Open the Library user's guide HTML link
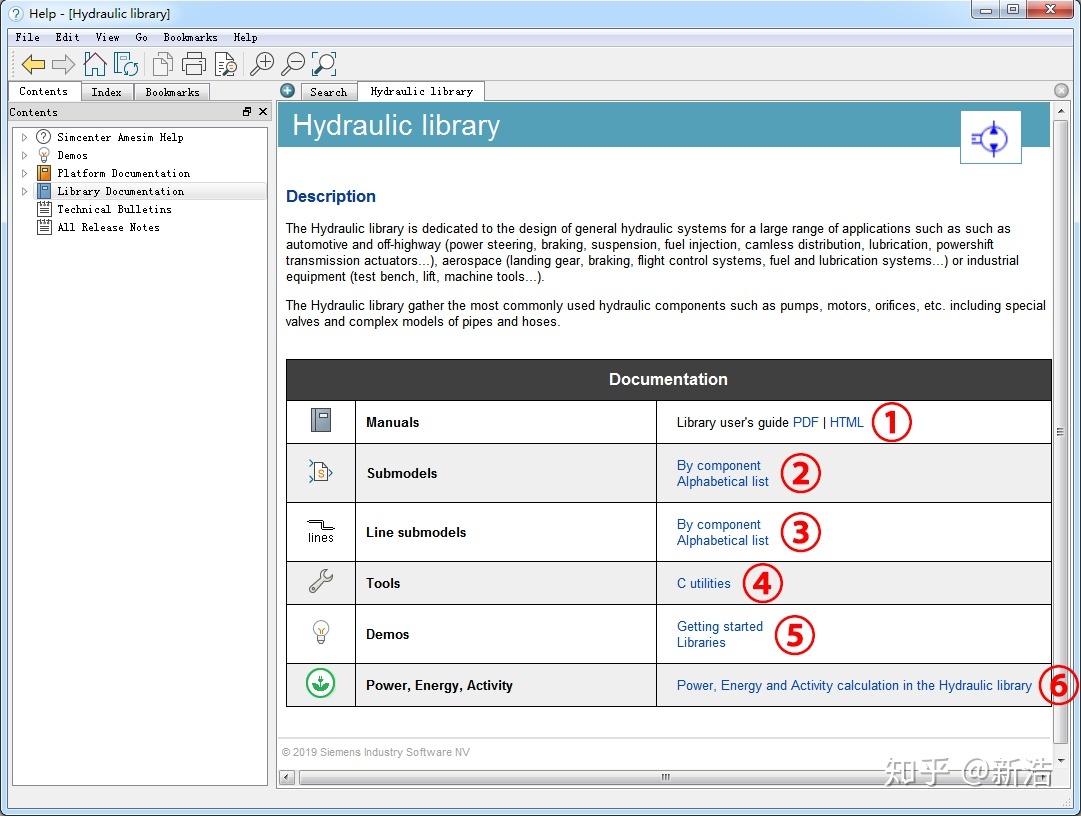This screenshot has height=817, width=1081. click(847, 422)
